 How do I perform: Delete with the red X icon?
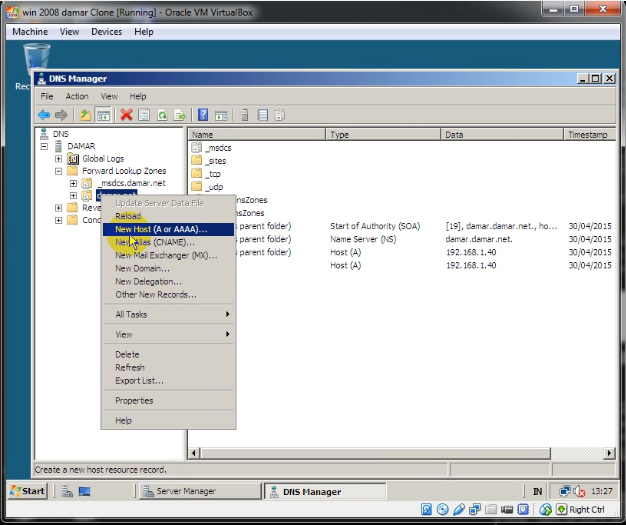click(x=126, y=115)
